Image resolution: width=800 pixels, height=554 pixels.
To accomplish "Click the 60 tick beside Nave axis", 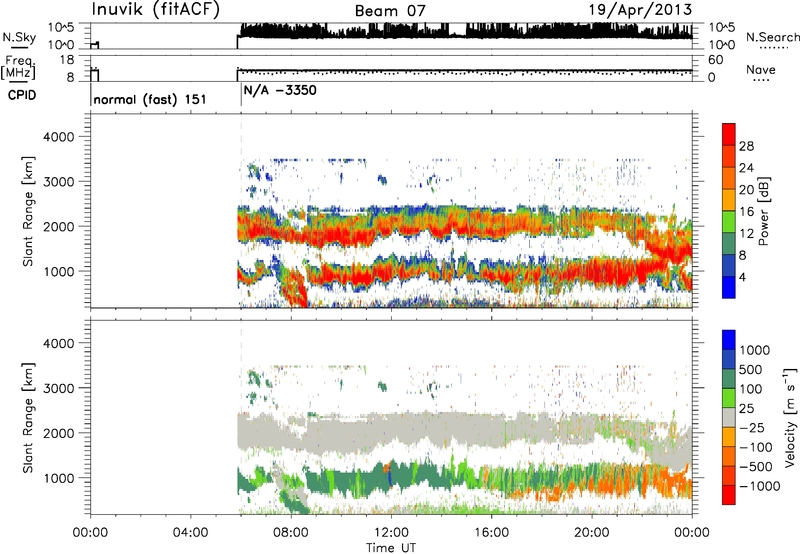I will (716, 60).
